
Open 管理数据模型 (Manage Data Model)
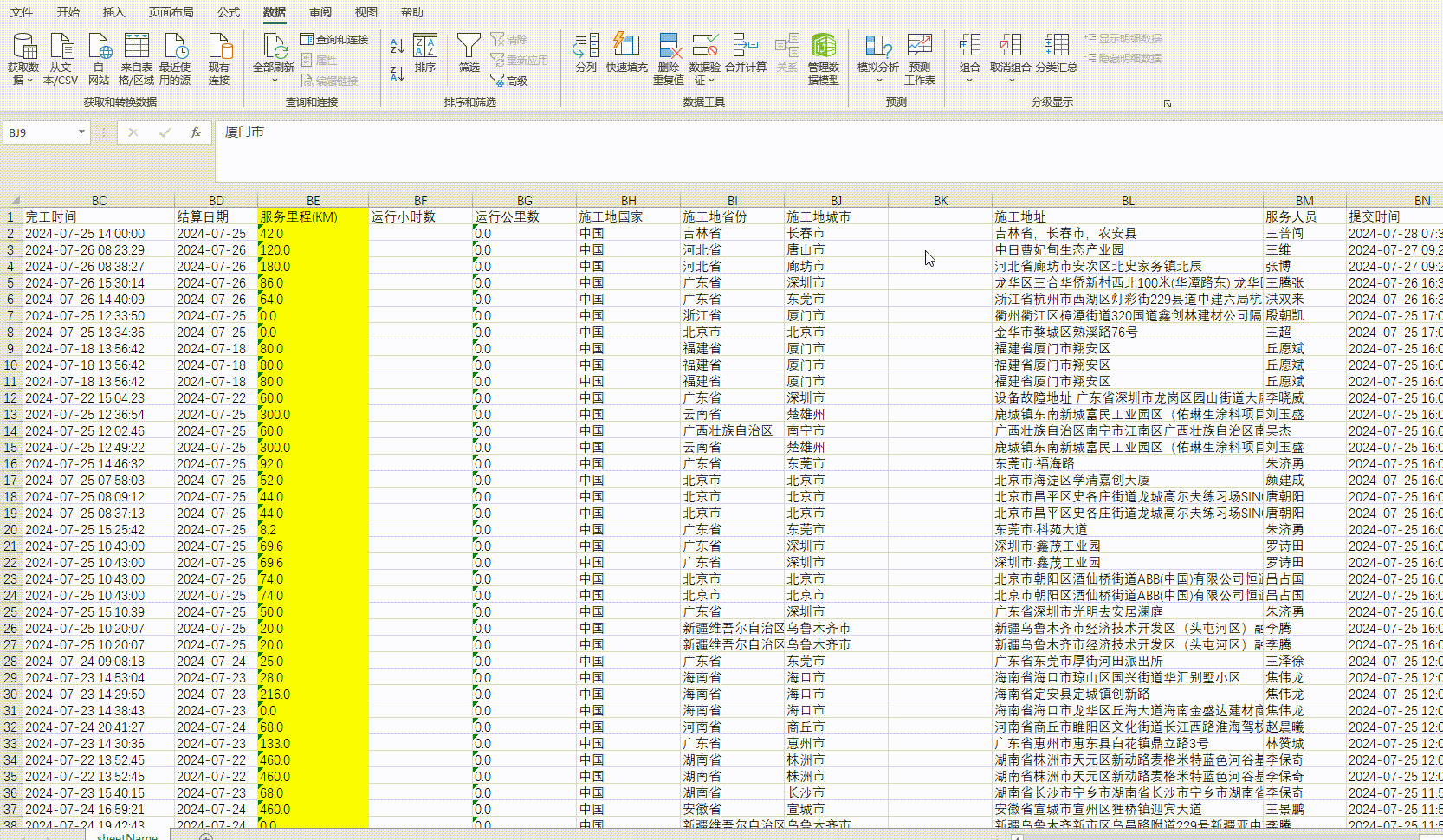pyautogui.click(x=824, y=59)
